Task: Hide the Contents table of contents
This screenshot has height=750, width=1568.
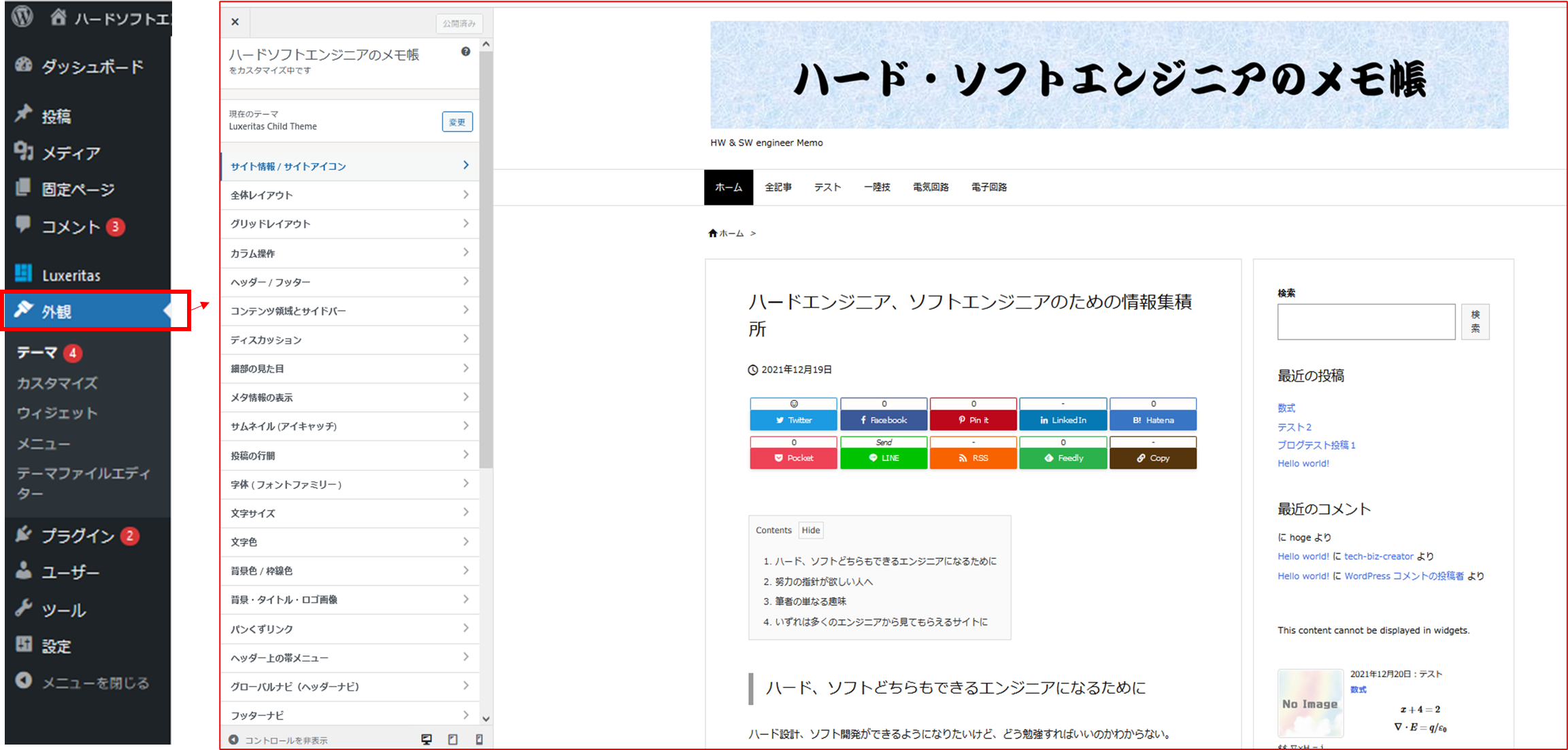Action: pyautogui.click(x=810, y=530)
